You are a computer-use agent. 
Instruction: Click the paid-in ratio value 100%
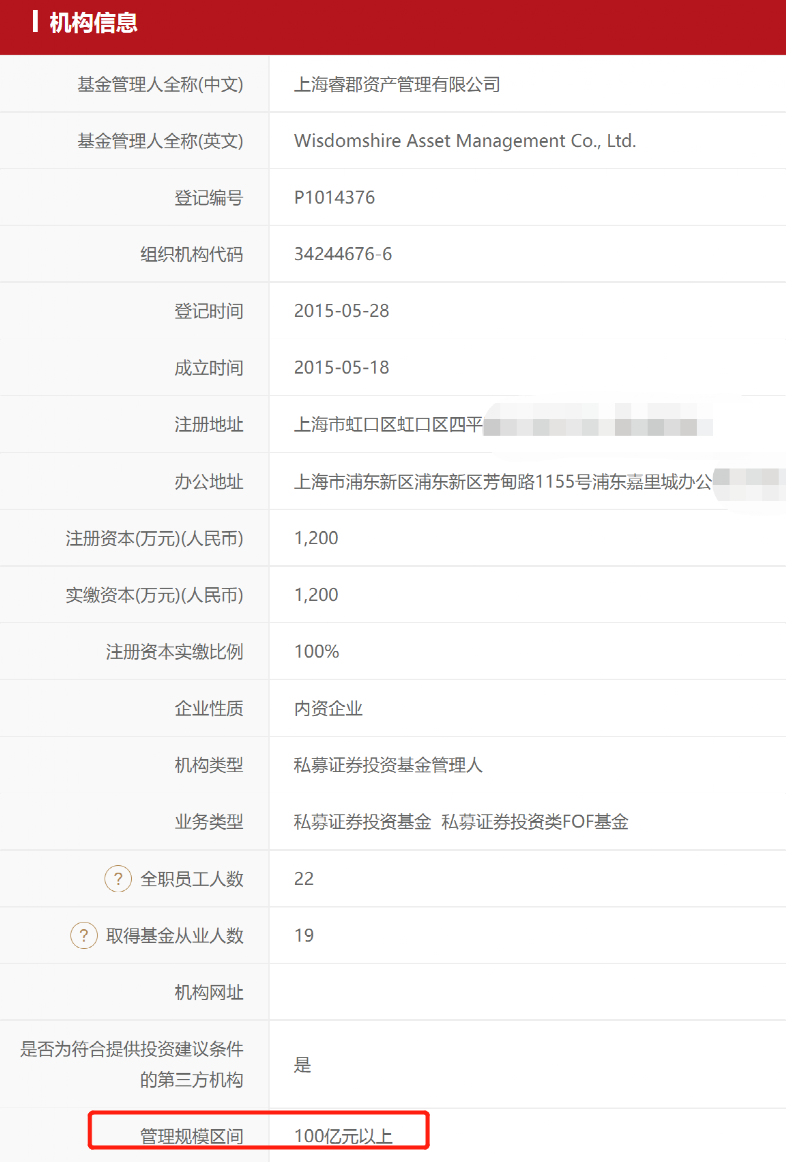pos(316,651)
